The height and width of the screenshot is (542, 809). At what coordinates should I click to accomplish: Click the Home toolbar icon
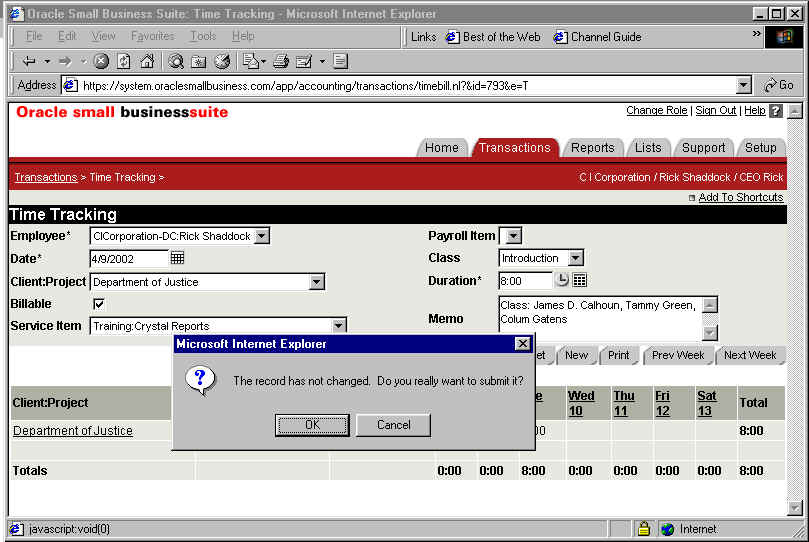[x=147, y=61]
